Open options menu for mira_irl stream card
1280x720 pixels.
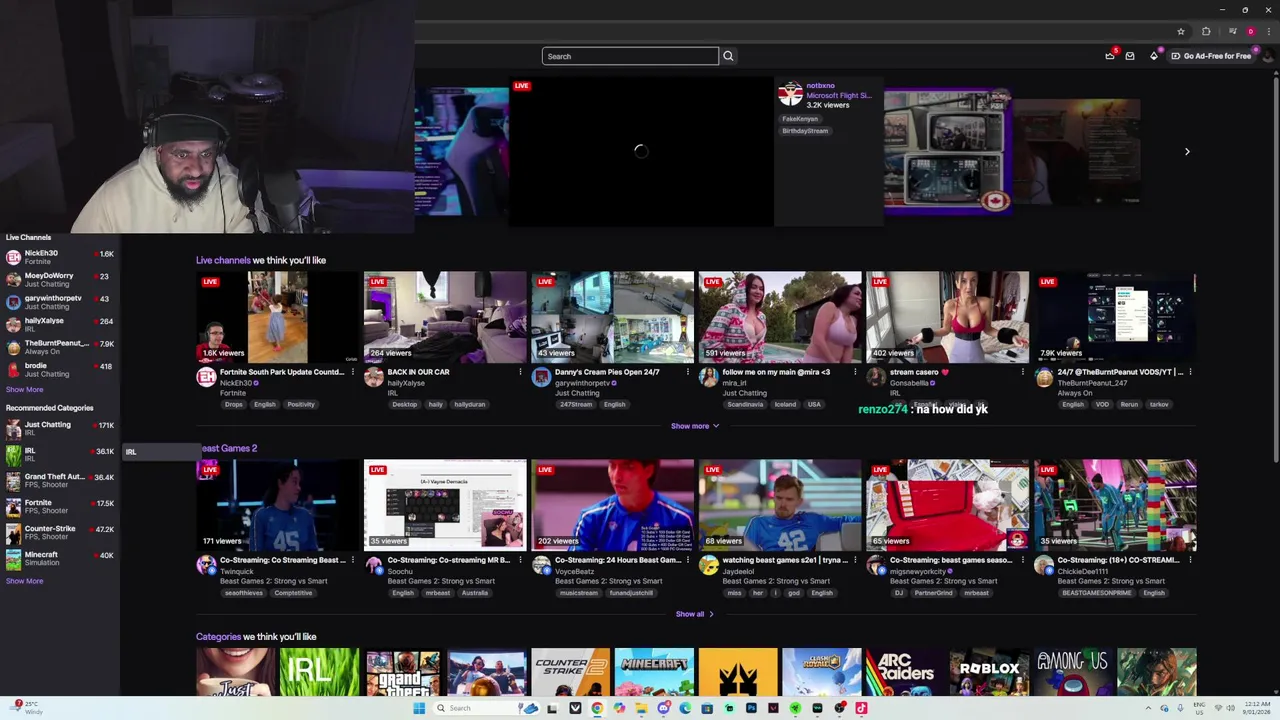tap(855, 372)
